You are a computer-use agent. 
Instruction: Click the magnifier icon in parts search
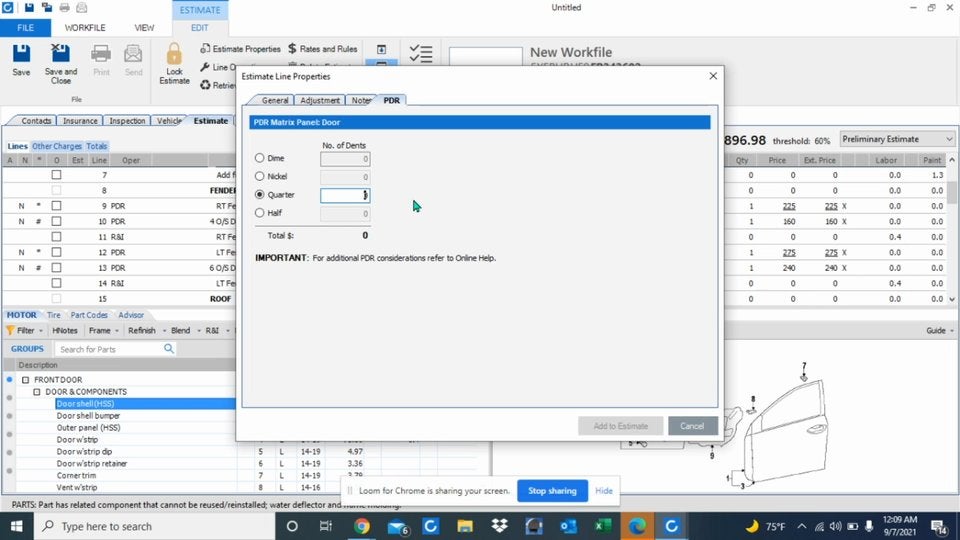point(169,349)
